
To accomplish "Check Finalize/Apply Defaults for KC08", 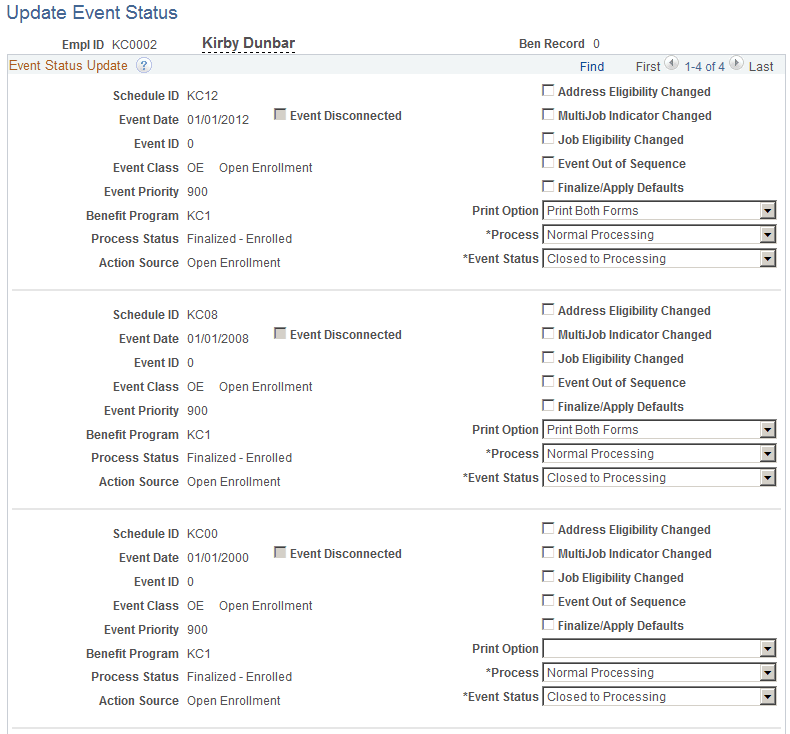I will pyautogui.click(x=548, y=405).
